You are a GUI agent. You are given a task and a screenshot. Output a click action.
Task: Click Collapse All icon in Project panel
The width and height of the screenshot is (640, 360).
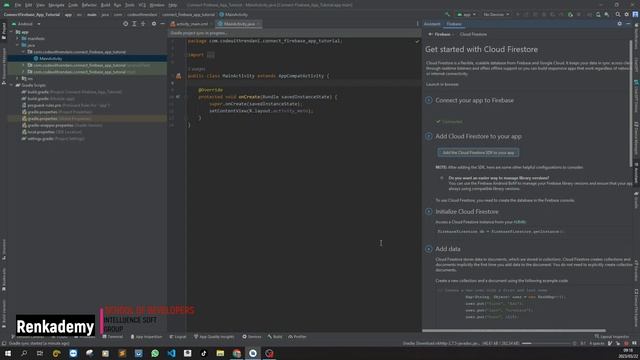(x=143, y=24)
